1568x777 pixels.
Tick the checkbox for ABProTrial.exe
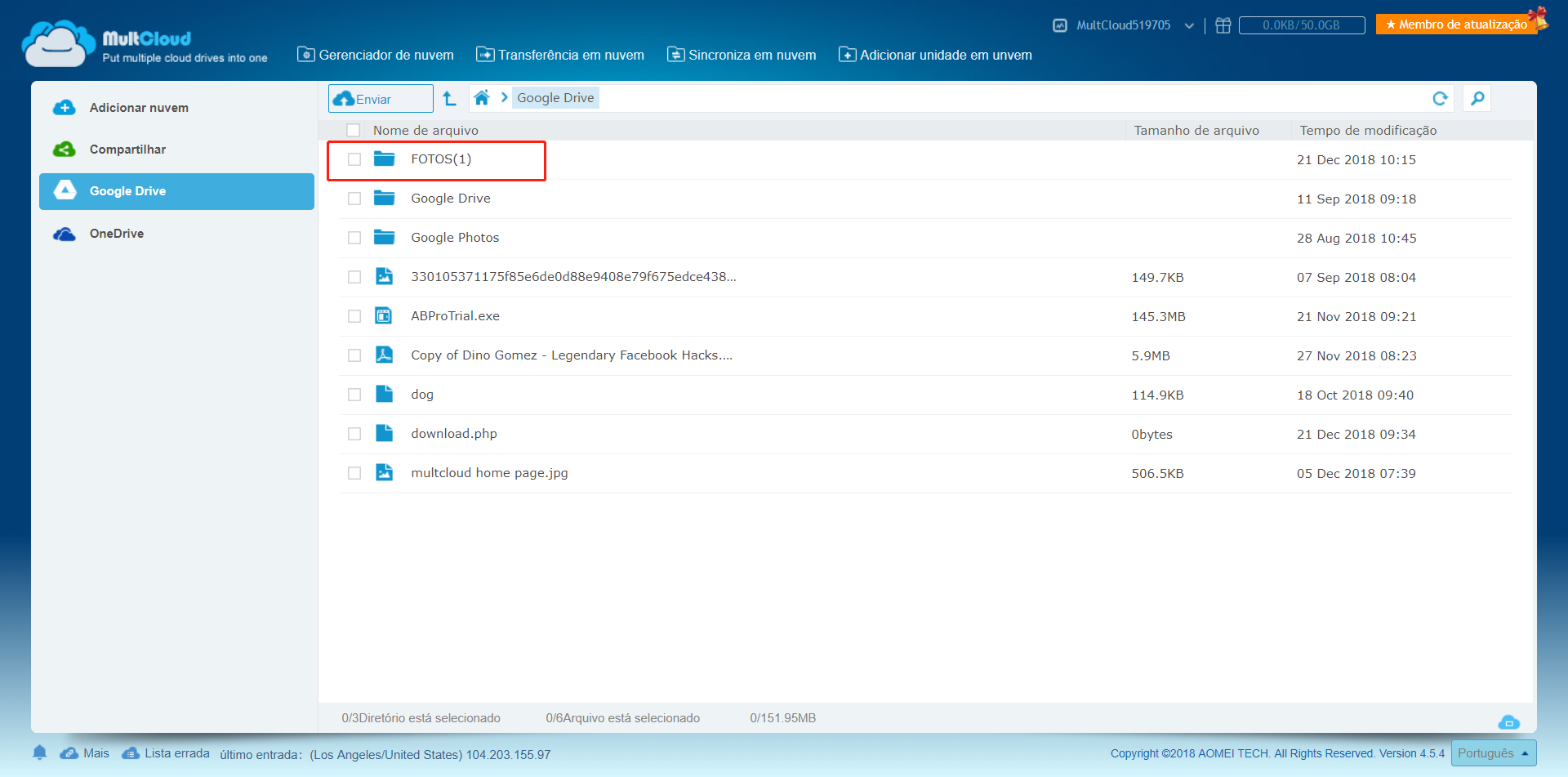coord(354,316)
